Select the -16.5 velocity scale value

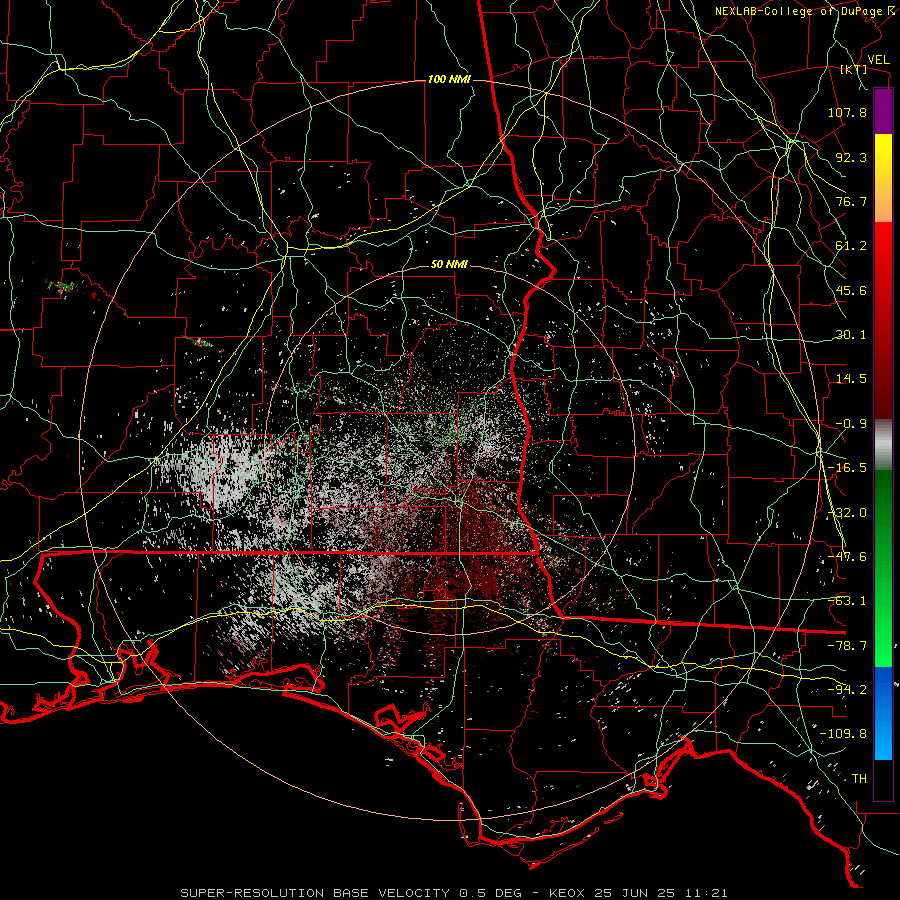847,468
